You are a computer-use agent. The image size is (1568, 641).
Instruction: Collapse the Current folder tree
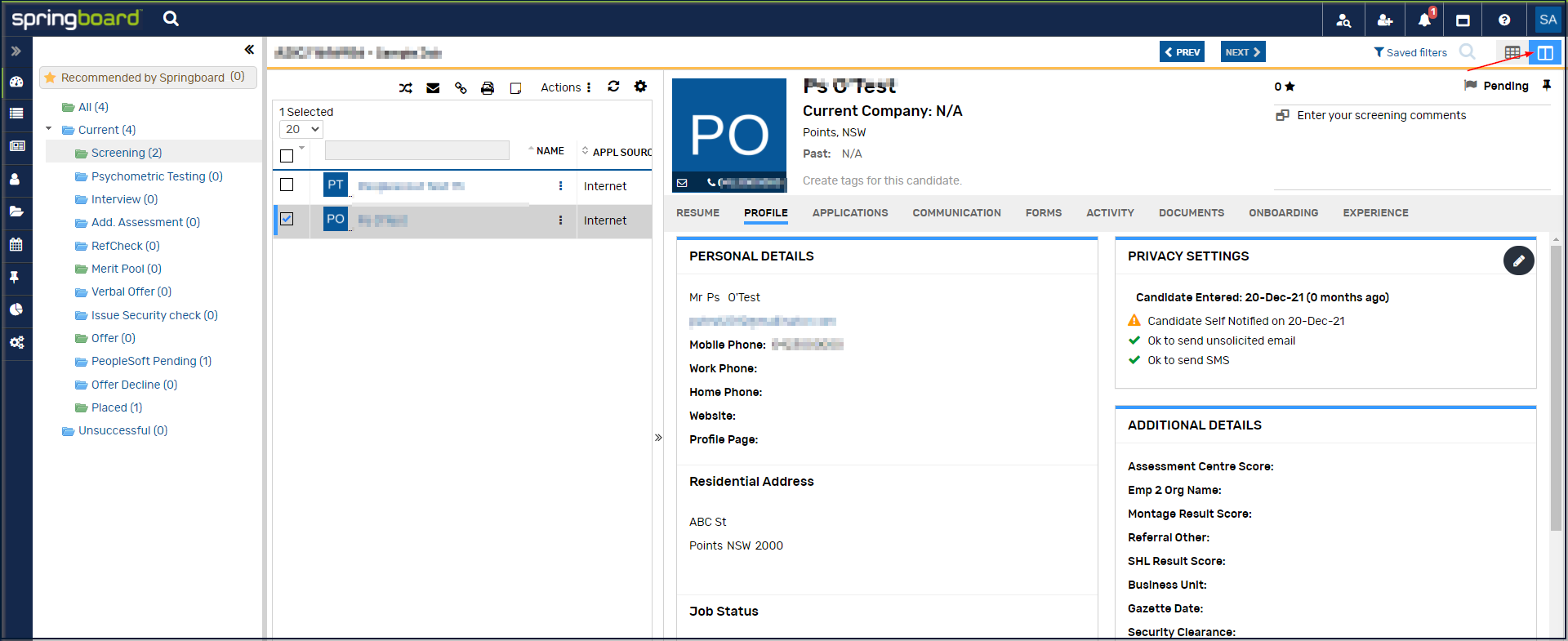click(49, 129)
